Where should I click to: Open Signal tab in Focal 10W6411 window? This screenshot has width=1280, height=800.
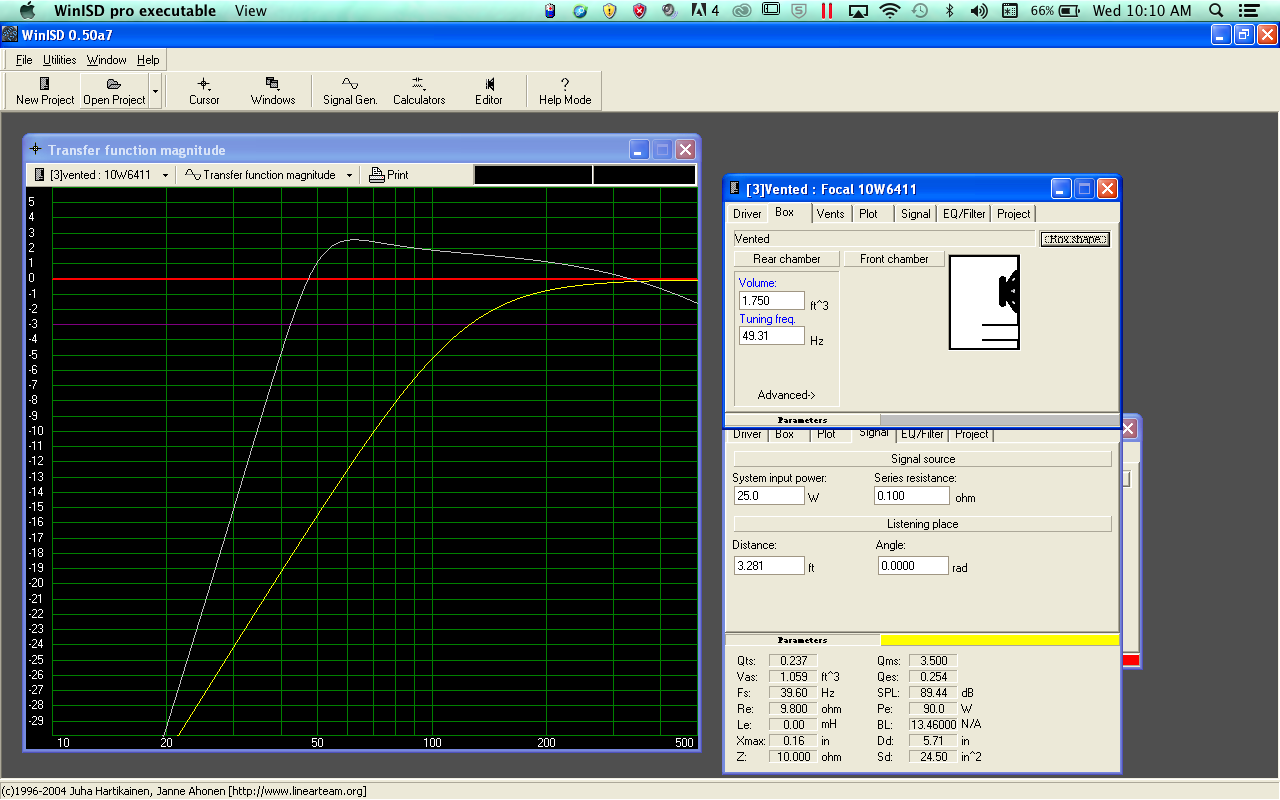pos(915,214)
